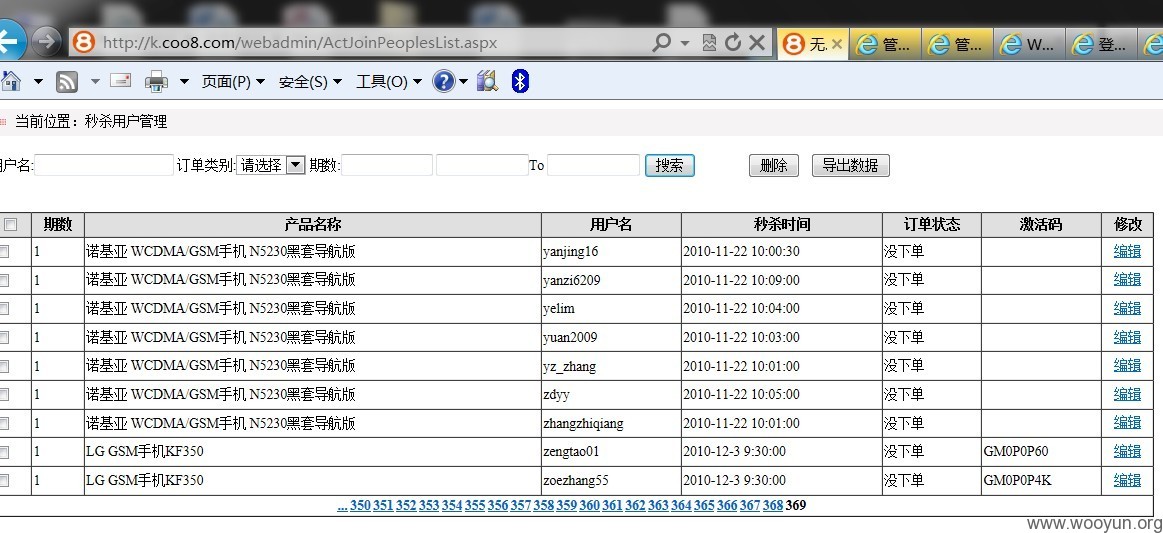
Task: Click the printer icon
Action: click(156, 81)
